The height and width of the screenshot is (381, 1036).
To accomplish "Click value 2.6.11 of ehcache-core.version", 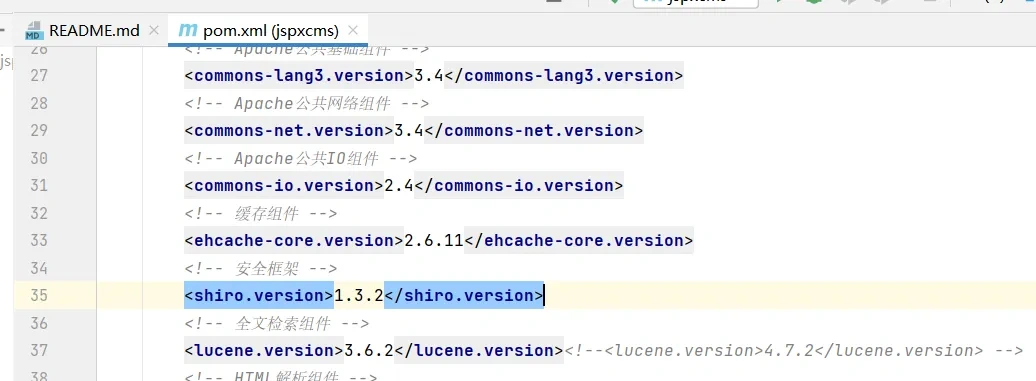I will pyautogui.click(x=434, y=240).
